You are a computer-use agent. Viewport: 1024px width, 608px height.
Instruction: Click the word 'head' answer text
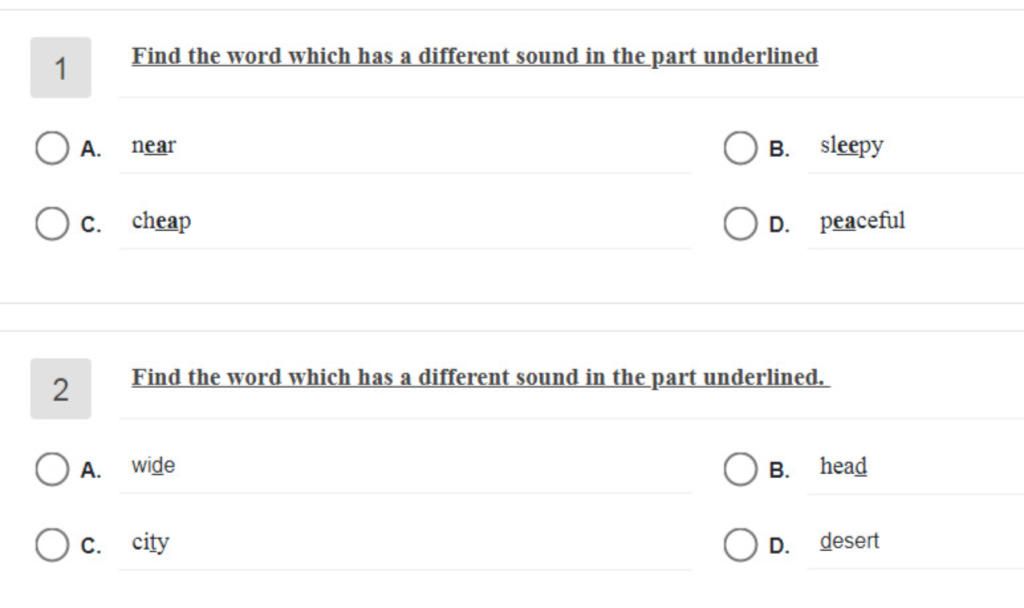(x=844, y=466)
